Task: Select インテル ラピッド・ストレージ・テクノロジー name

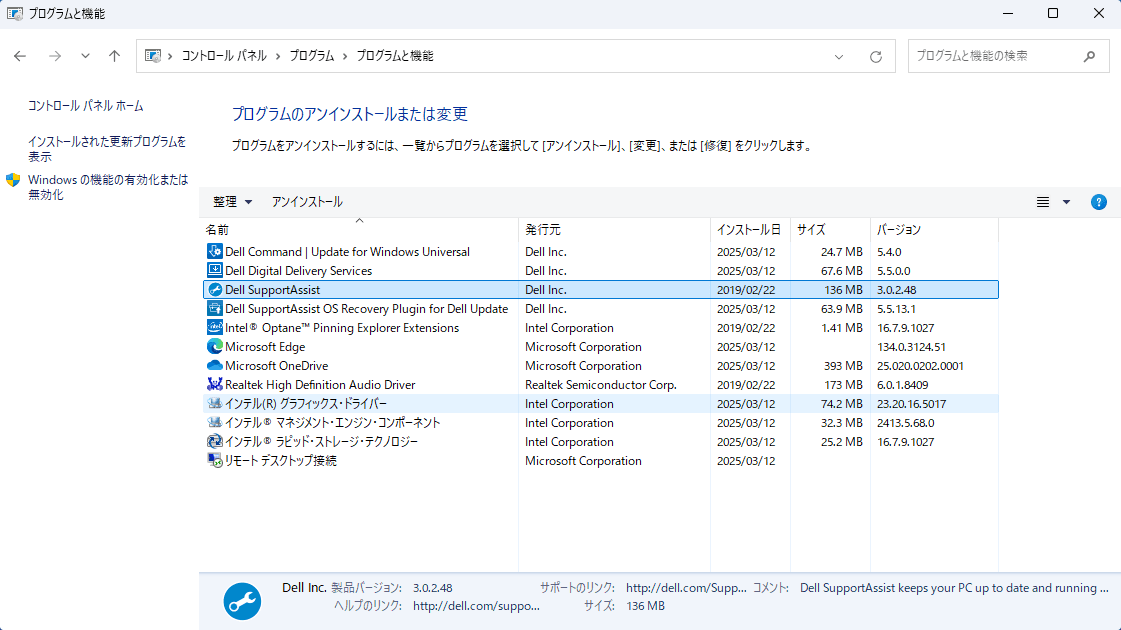Action: pos(322,441)
